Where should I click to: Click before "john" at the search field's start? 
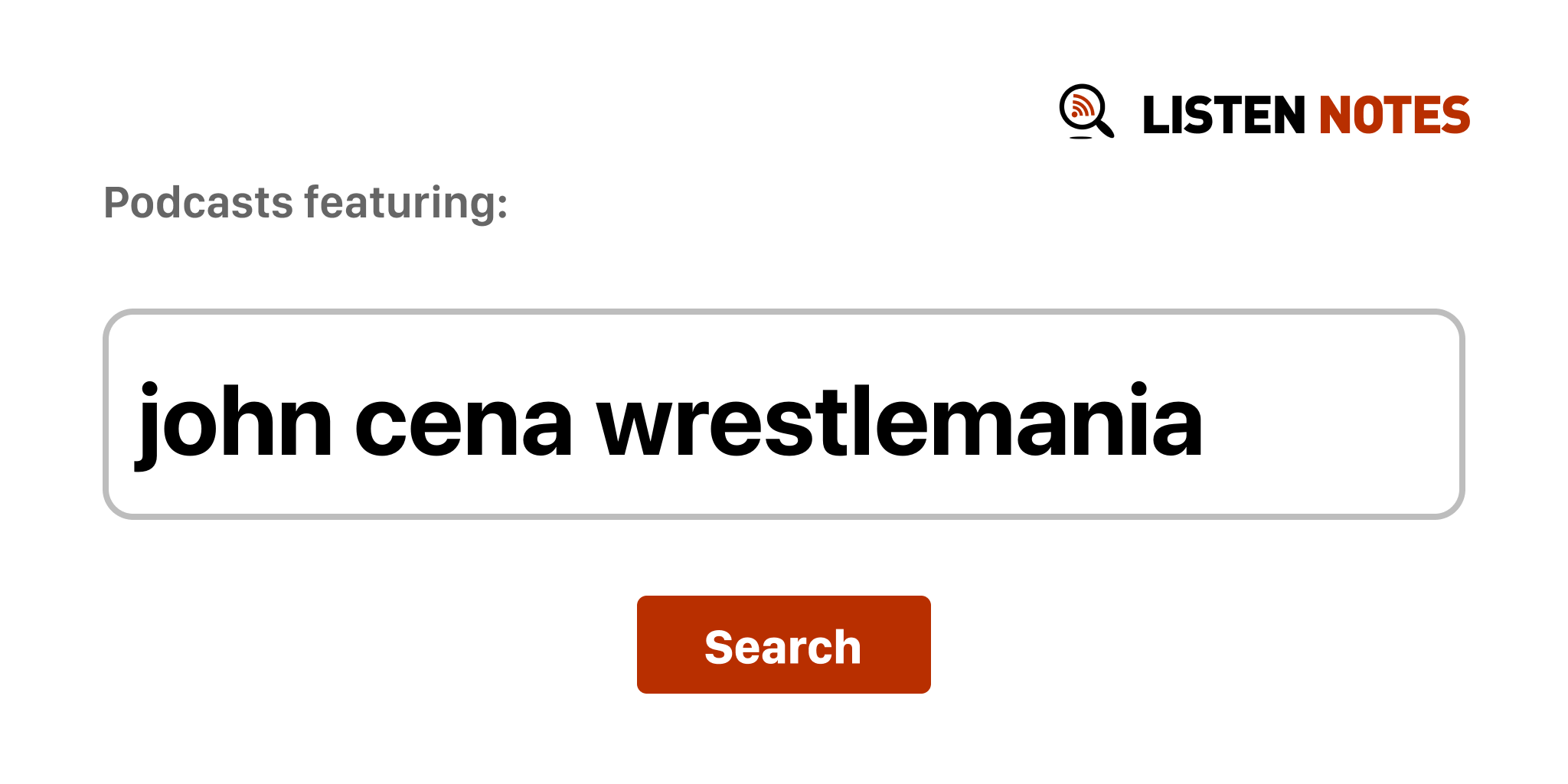click(132, 423)
